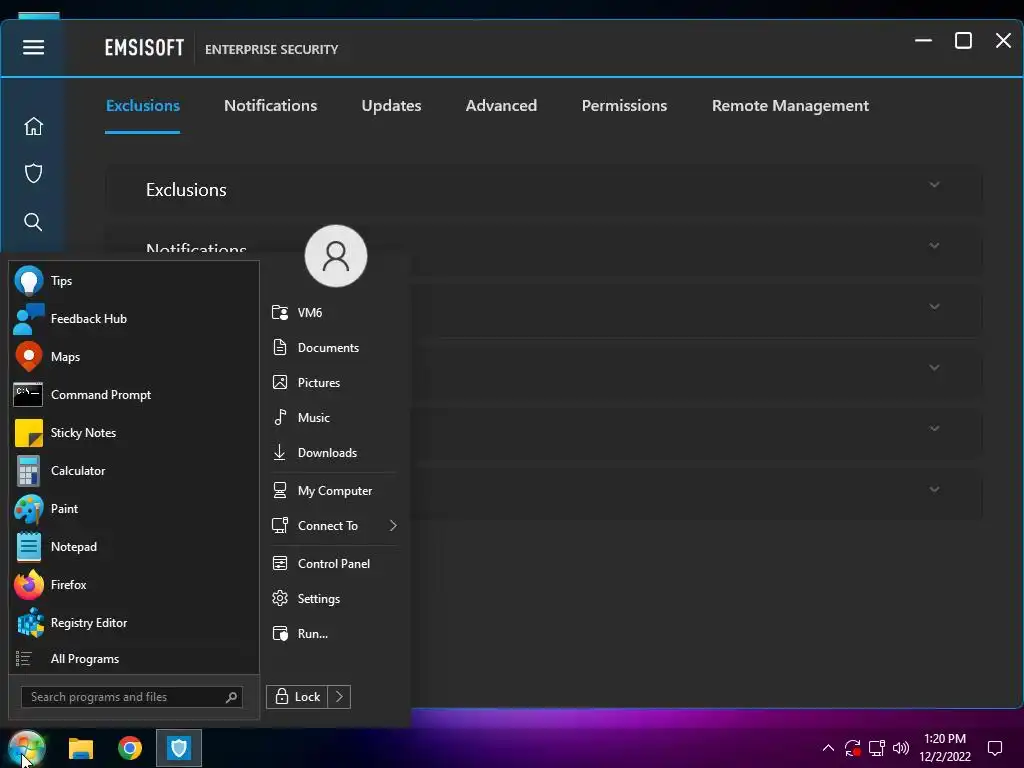Go to Emsisoft Home sidebar icon
Image resolution: width=1024 pixels, height=768 pixels.
point(33,126)
